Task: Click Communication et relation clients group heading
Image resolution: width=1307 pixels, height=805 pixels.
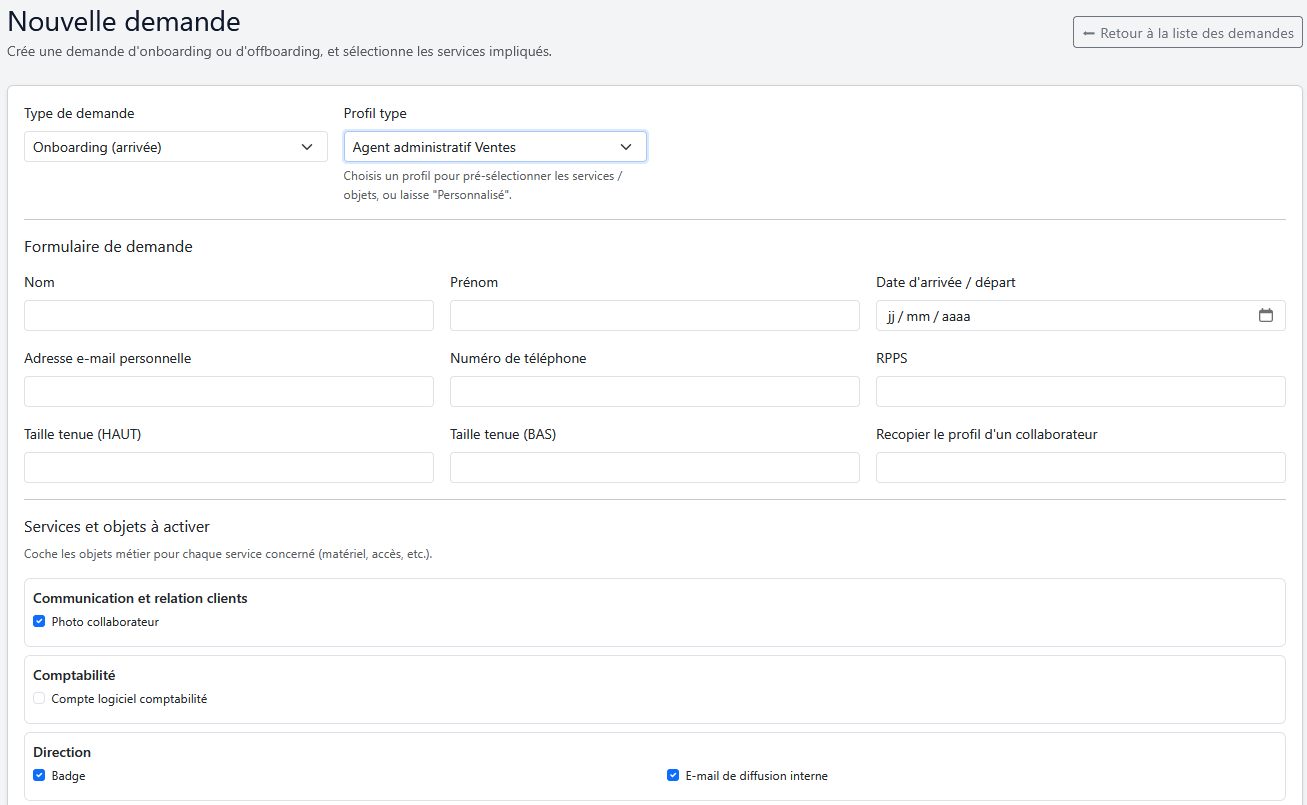Action: click(x=140, y=598)
